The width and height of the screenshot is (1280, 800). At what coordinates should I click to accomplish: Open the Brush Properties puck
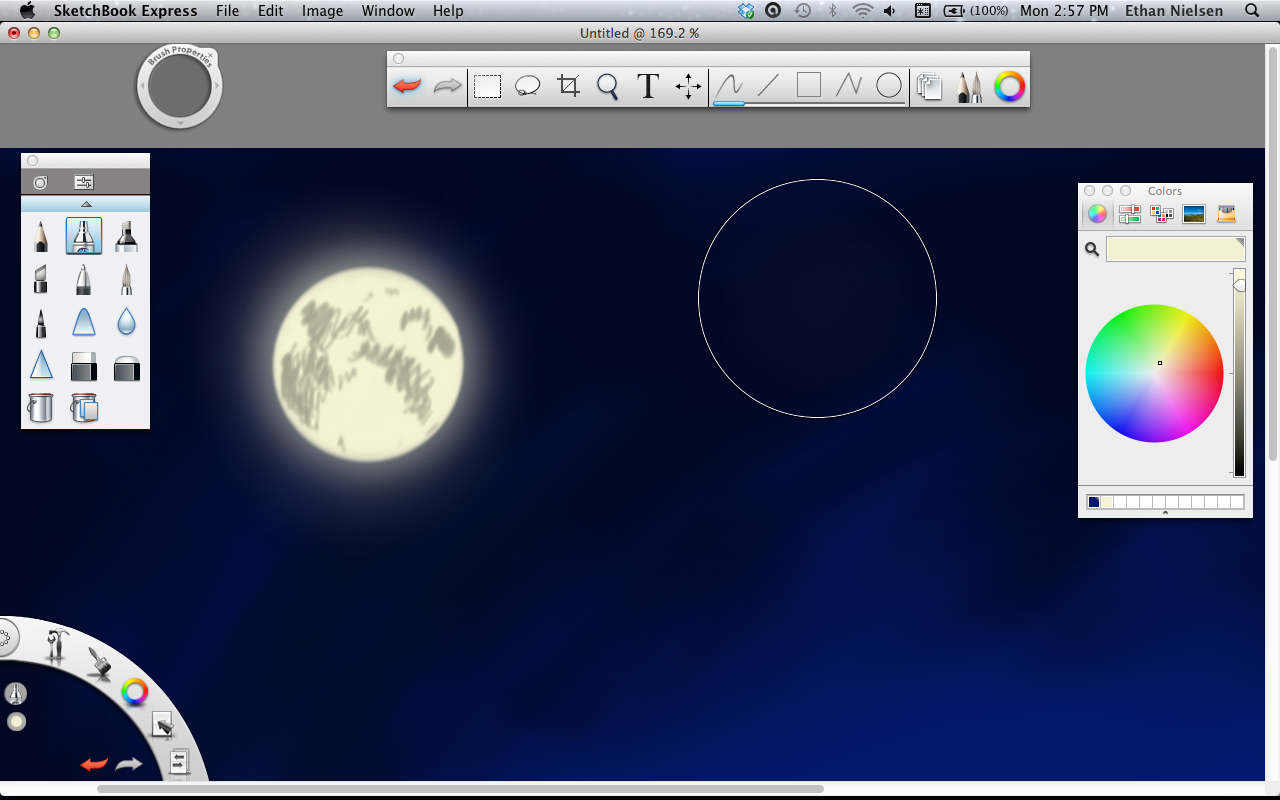[179, 87]
